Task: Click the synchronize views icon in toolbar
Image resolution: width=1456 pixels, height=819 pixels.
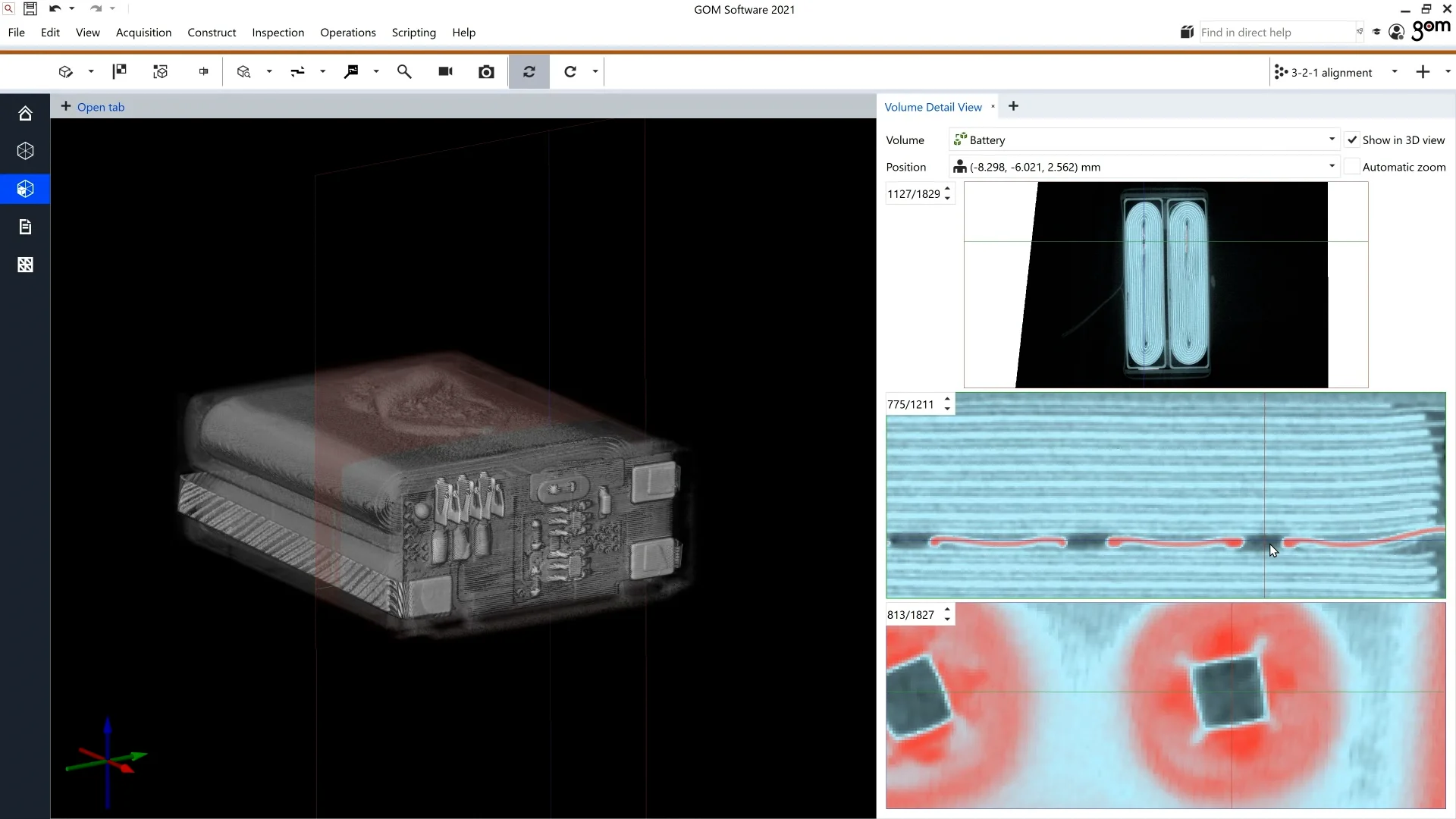Action: tap(529, 71)
